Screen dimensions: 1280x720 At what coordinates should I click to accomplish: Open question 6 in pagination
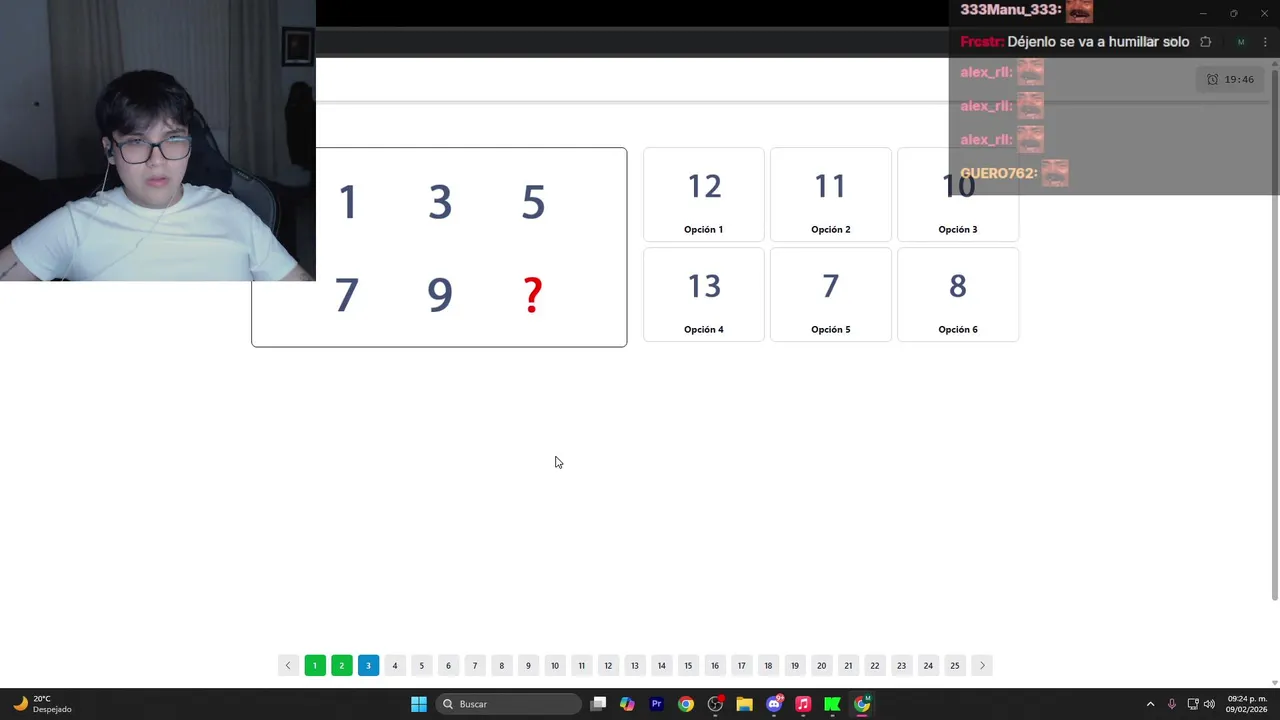(x=448, y=665)
